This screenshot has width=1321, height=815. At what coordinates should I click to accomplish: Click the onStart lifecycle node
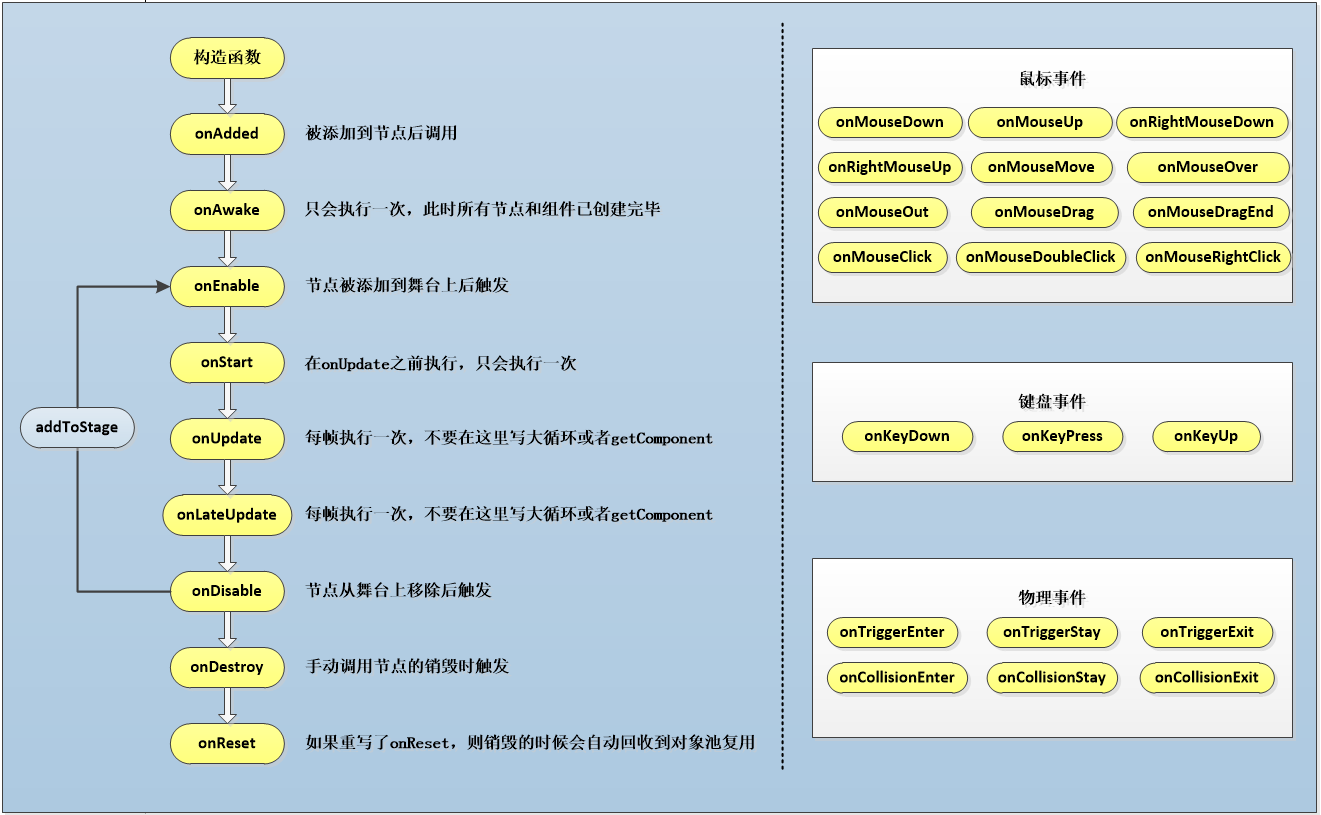click(227, 362)
